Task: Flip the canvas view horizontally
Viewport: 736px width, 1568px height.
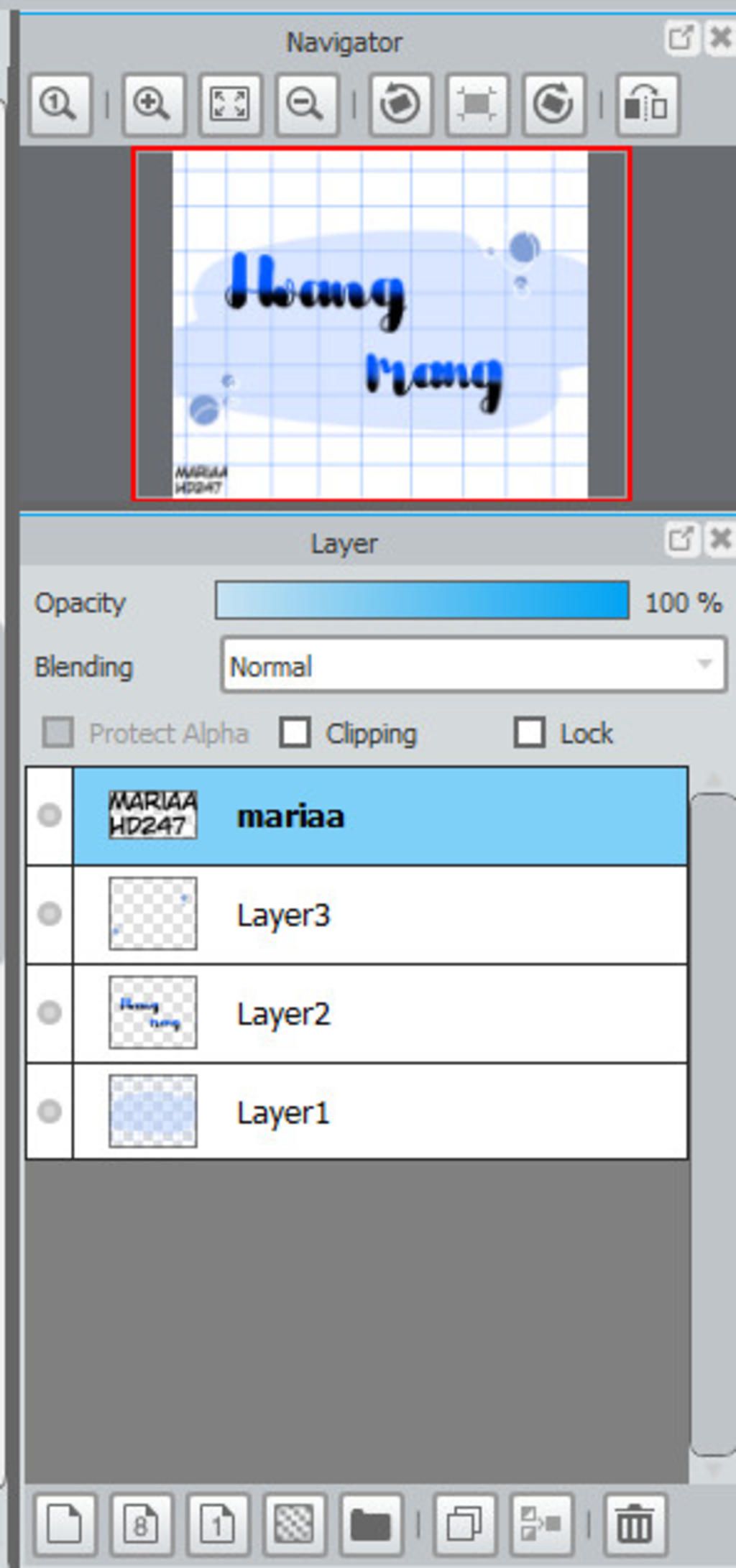Action: point(646,105)
